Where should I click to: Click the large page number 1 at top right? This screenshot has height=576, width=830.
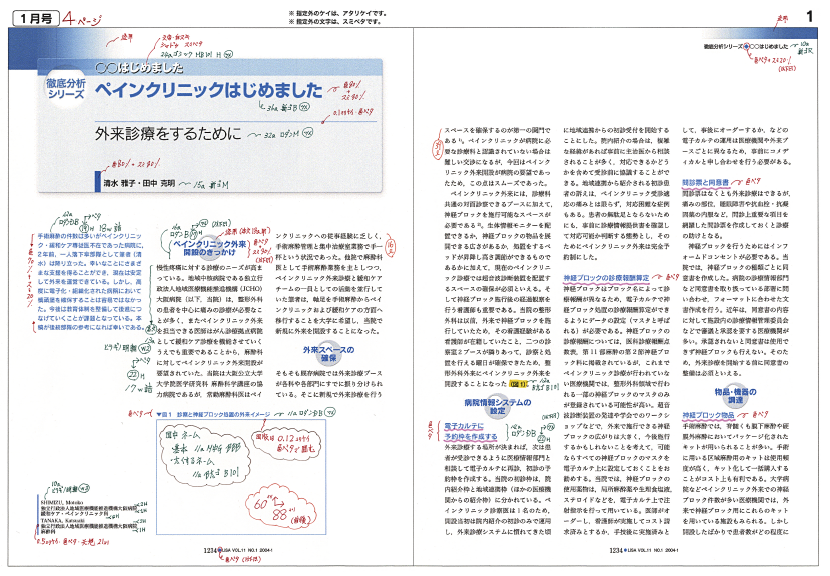click(808, 18)
